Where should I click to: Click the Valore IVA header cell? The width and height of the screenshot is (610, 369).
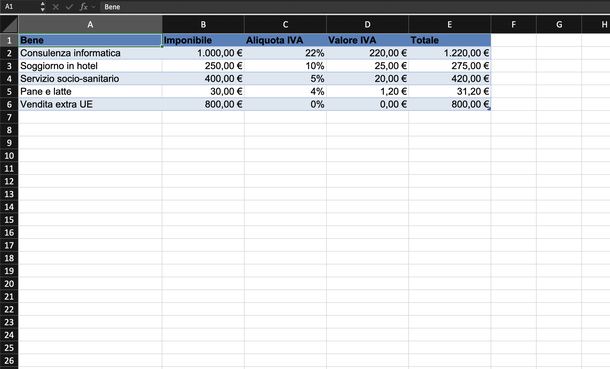(367, 40)
